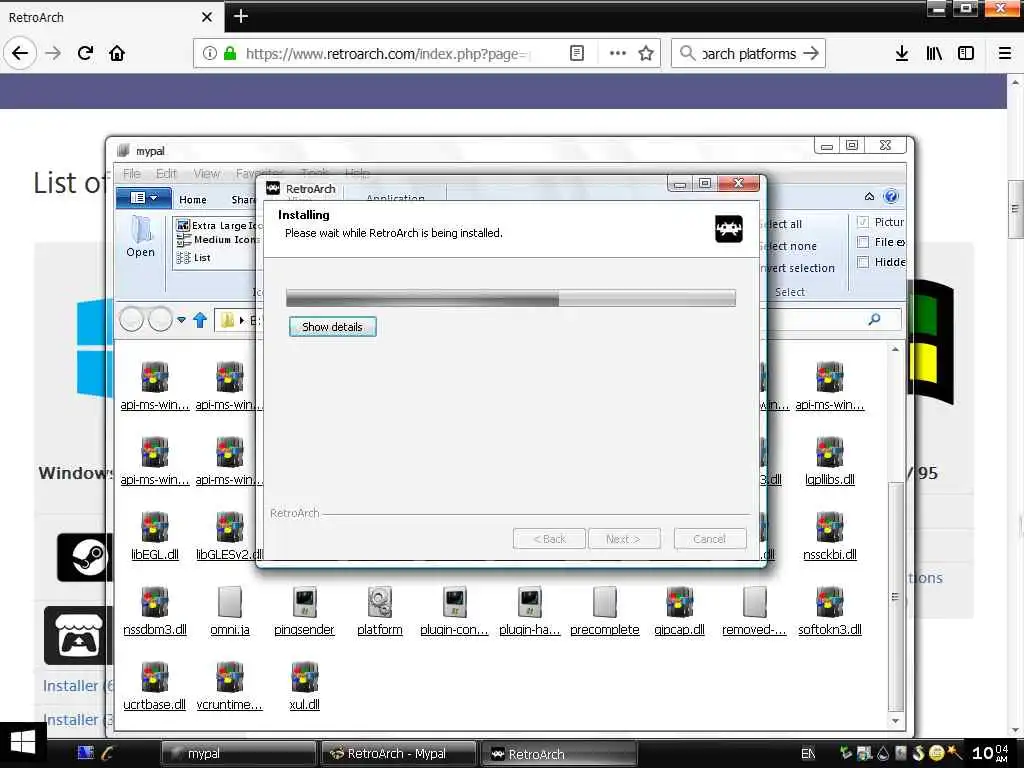Image resolution: width=1024 pixels, height=768 pixels.
Task: Click the taskbar clock
Action: tap(990, 753)
